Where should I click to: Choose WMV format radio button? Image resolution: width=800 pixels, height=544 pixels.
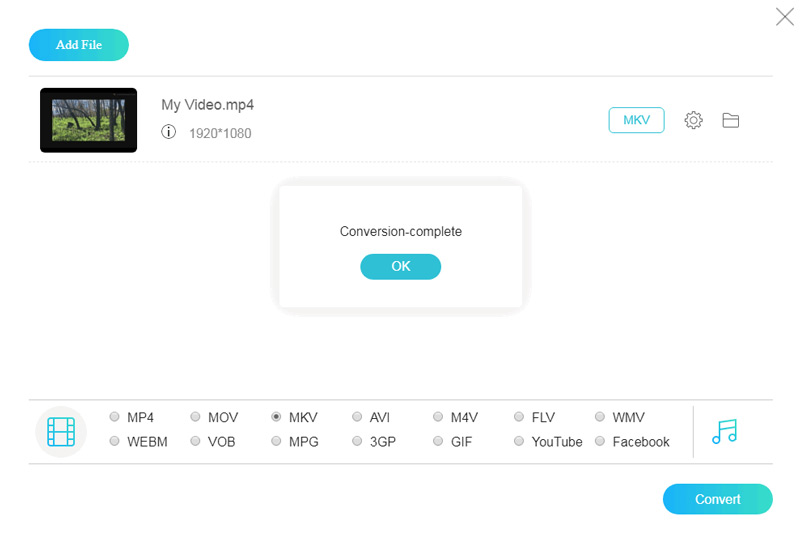click(x=600, y=417)
